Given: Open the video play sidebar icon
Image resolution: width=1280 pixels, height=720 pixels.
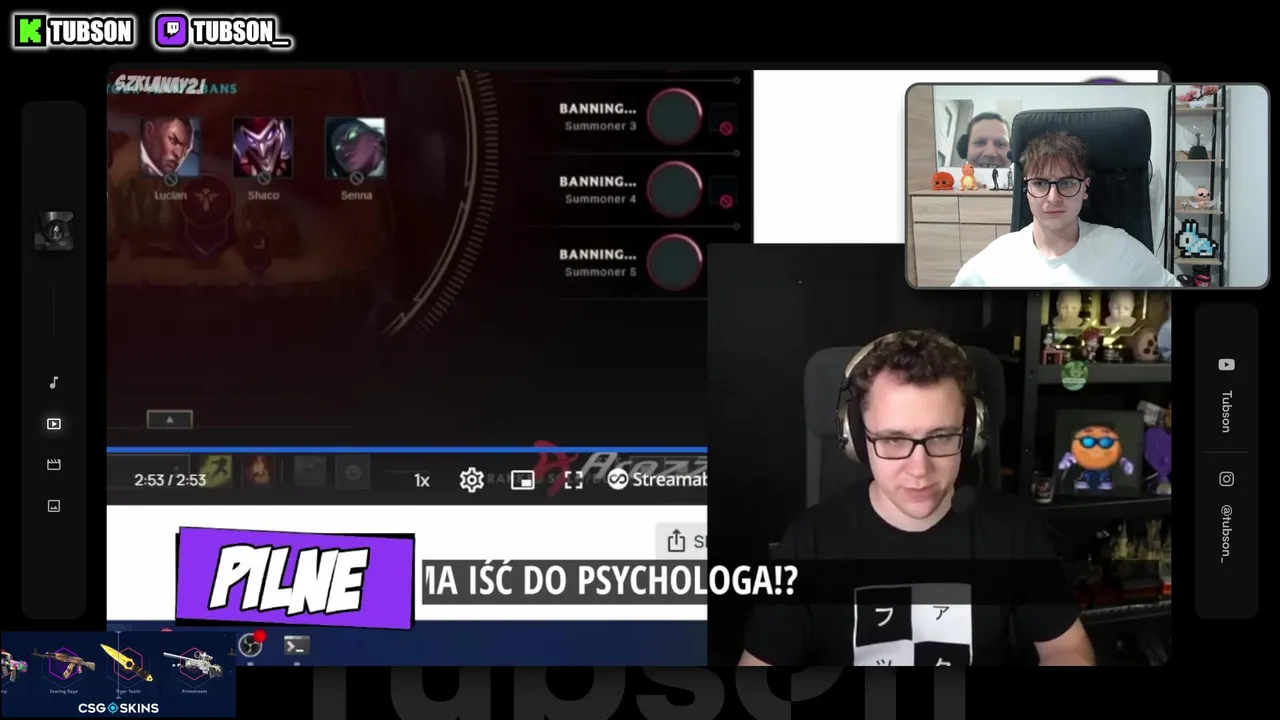Looking at the screenshot, I should (54, 424).
